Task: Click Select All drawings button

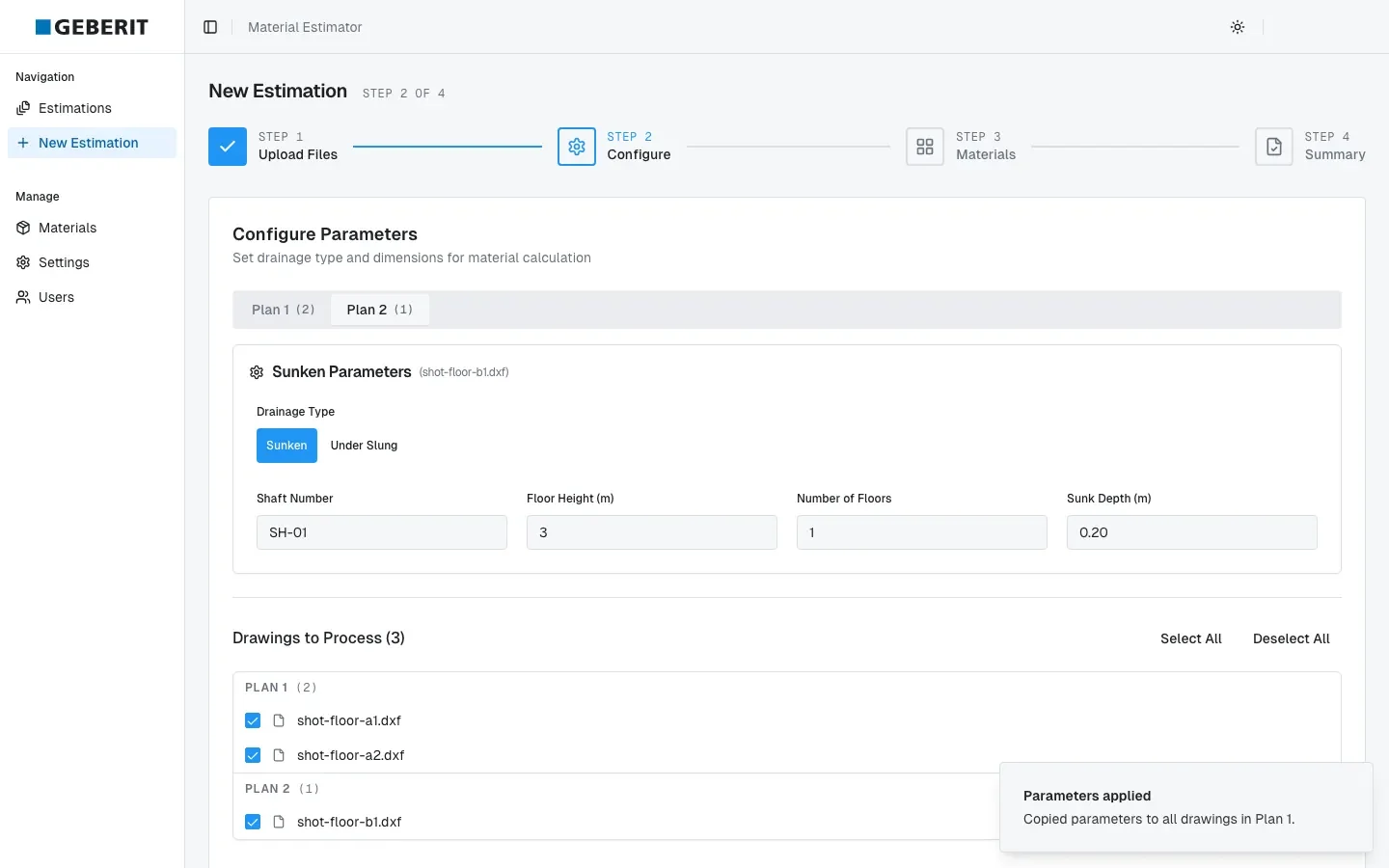Action: [x=1191, y=638]
